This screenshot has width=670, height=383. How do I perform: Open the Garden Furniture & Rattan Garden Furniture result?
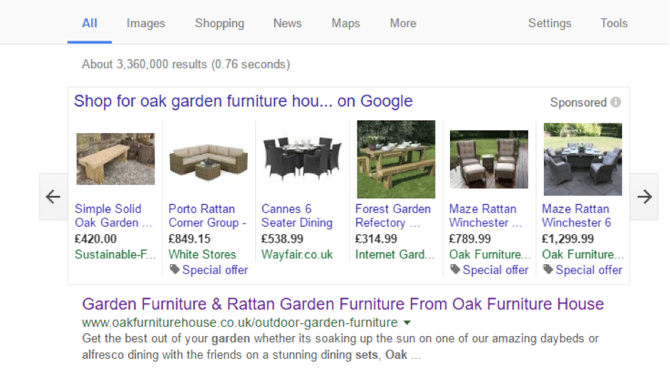tap(343, 304)
